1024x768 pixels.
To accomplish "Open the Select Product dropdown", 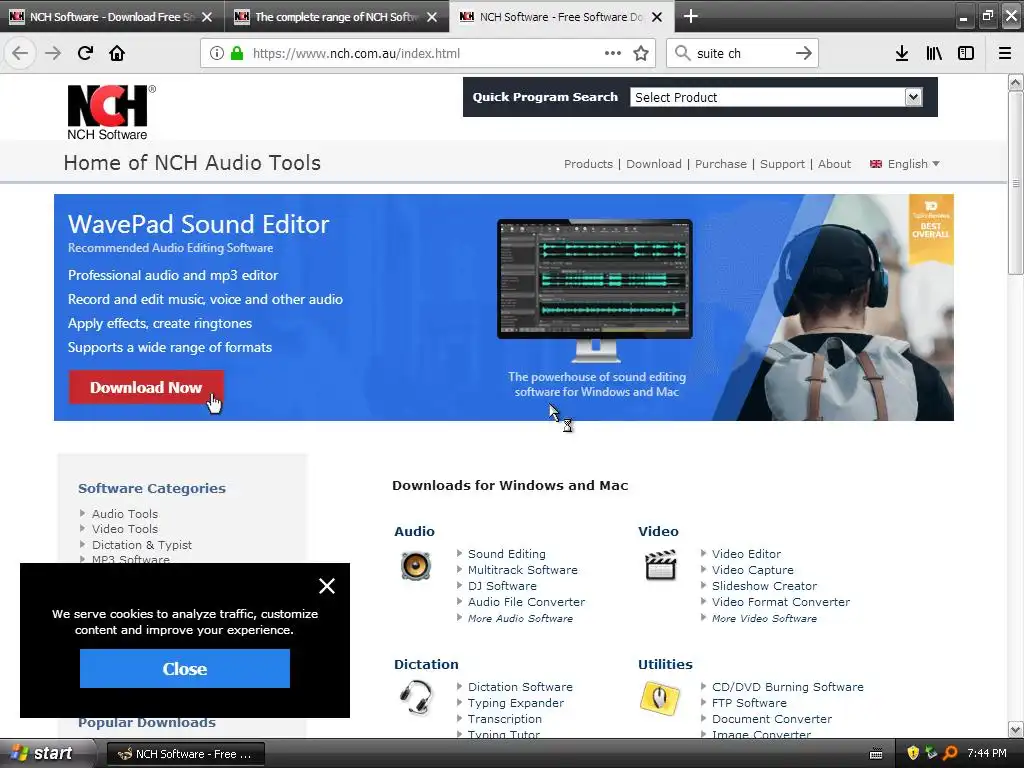I will tap(776, 97).
